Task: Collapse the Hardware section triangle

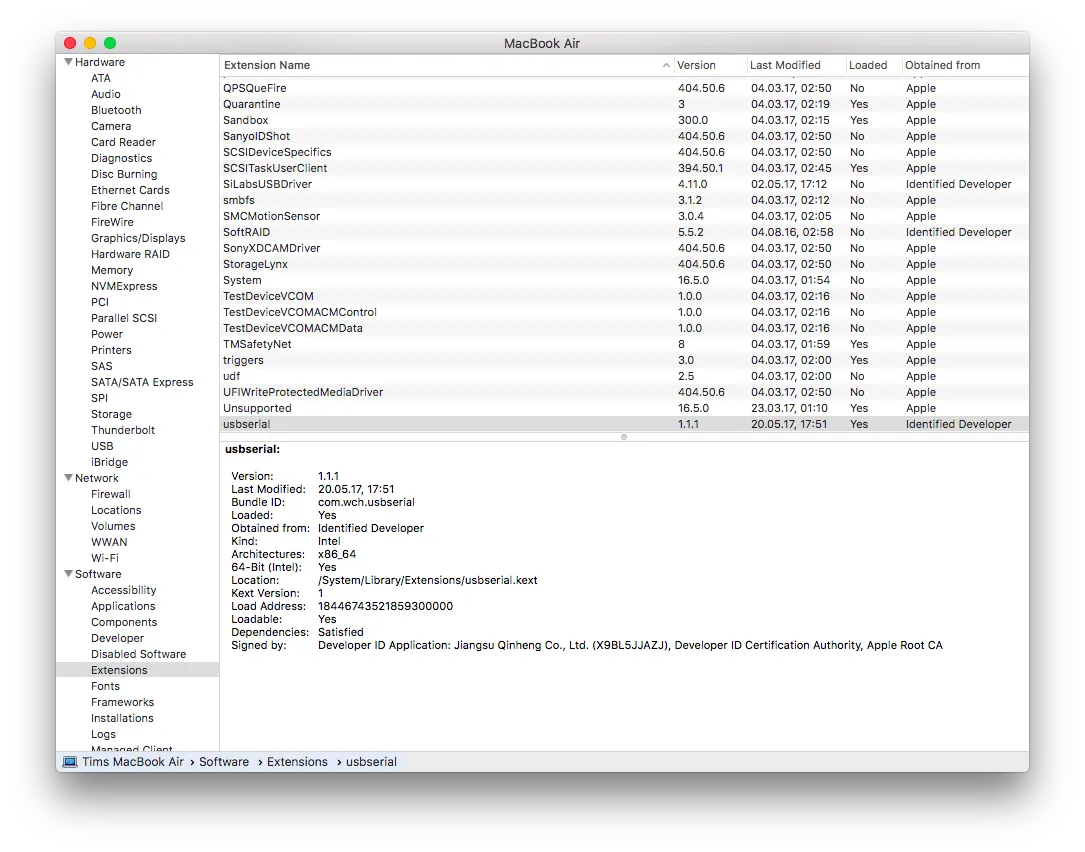Action: 69,62
